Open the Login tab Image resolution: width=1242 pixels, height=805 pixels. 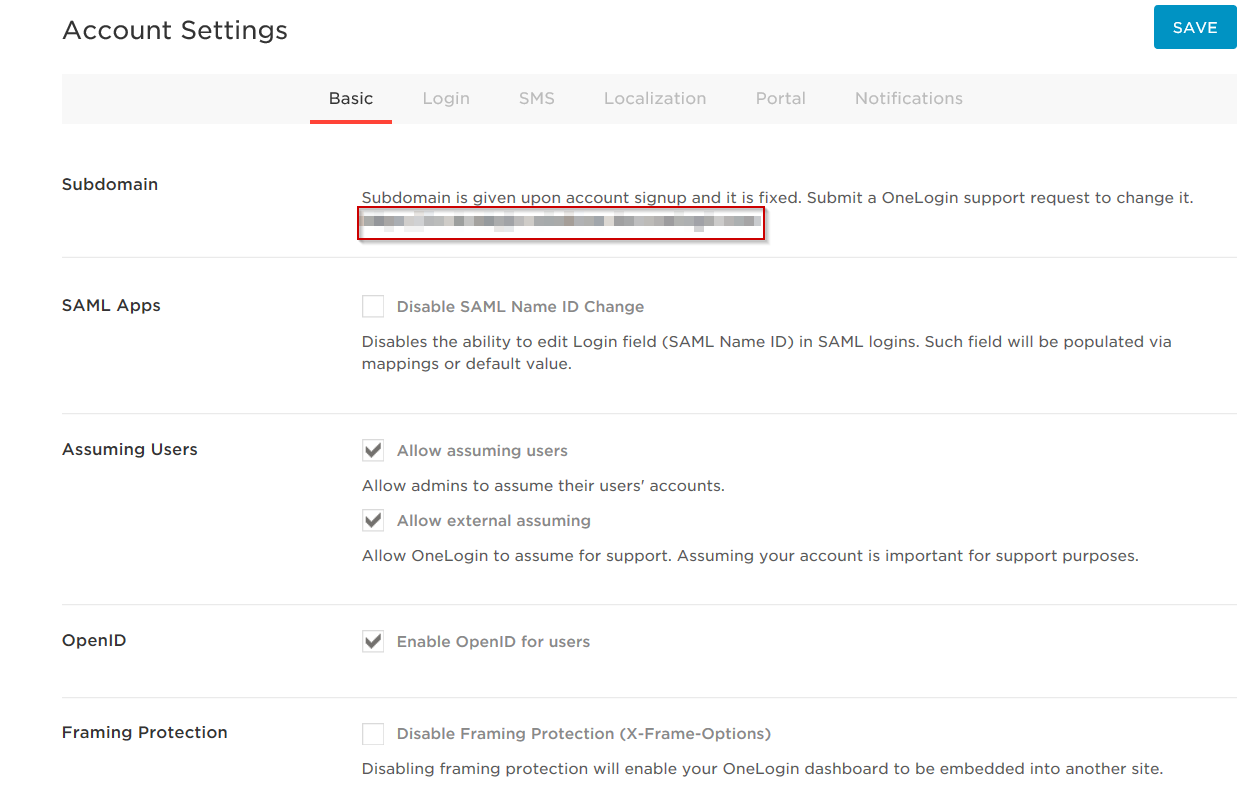click(x=446, y=98)
